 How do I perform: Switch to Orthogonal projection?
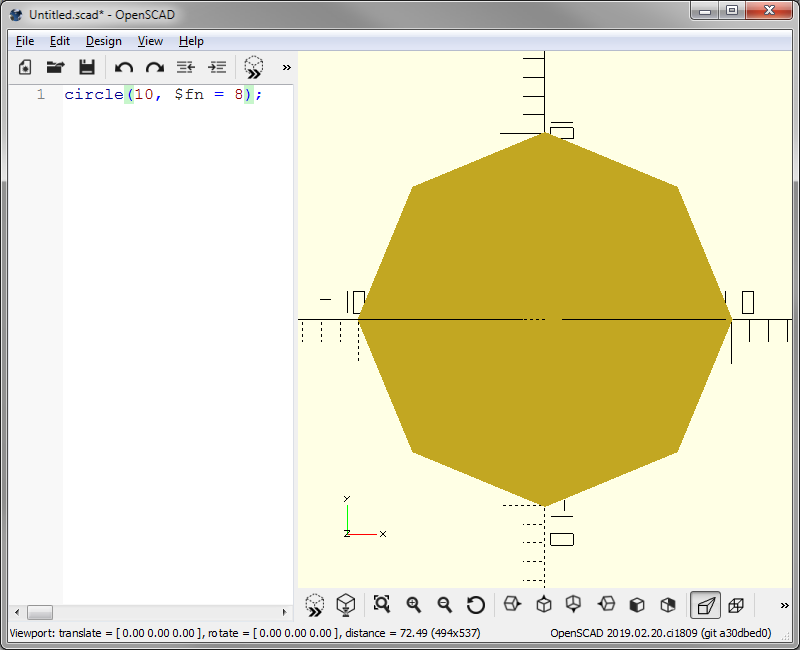(x=736, y=604)
